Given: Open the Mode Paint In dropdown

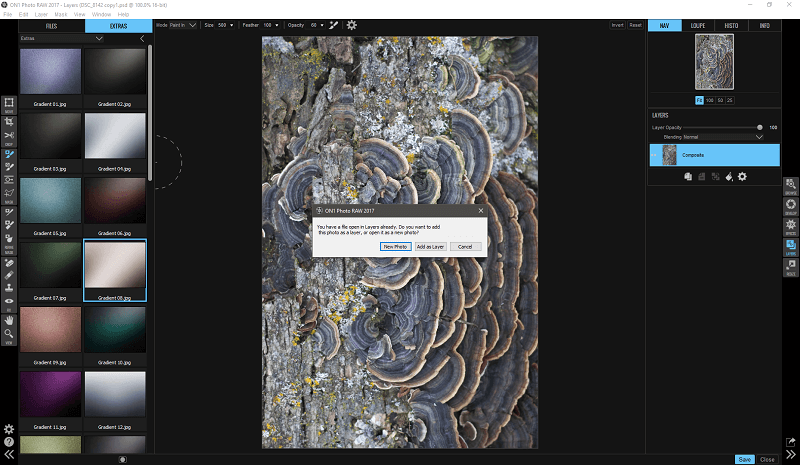Looking at the screenshot, I should (x=183, y=25).
